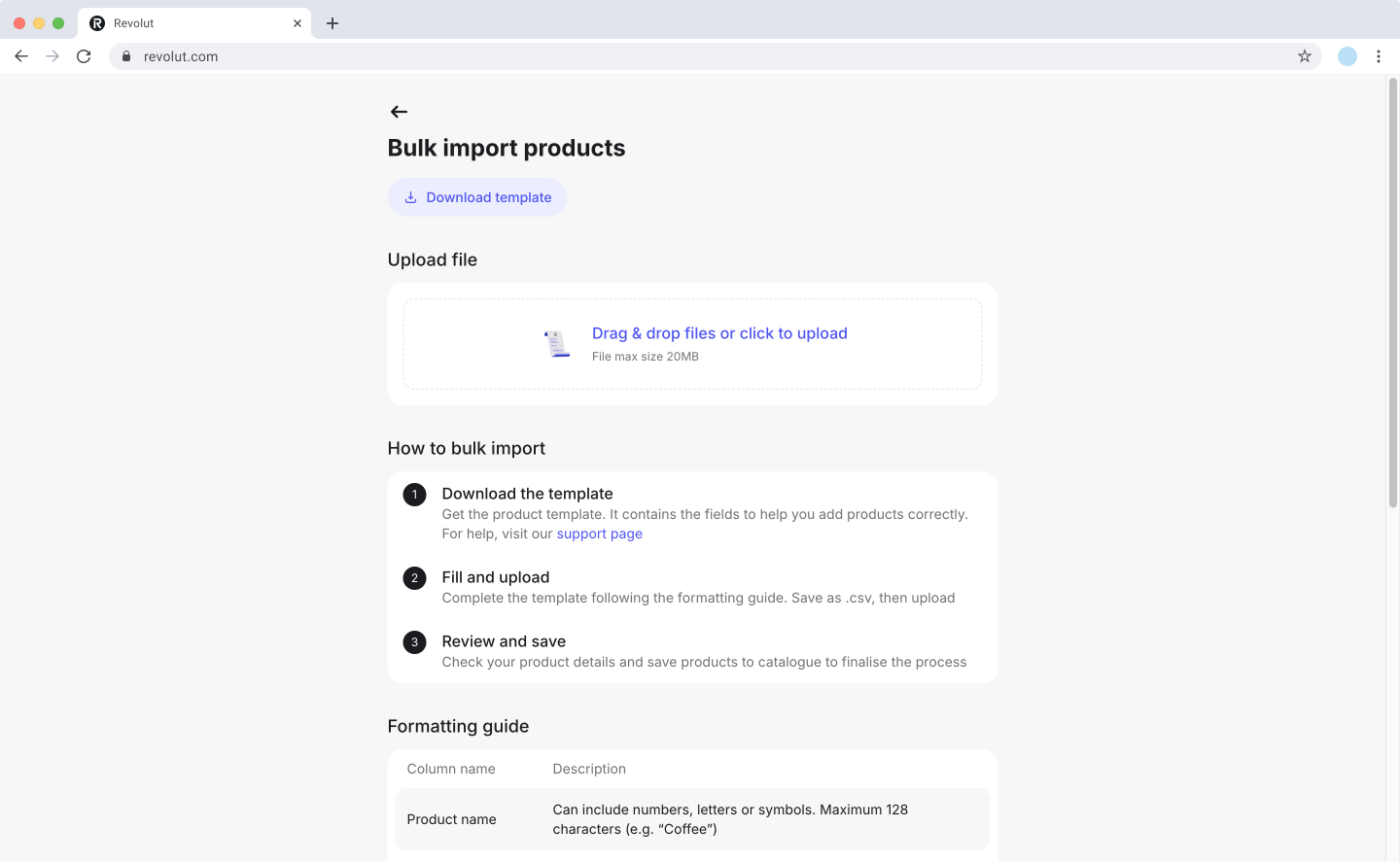Open a new tab with the plus button
Screen dimensions: 1400x862
[x=332, y=23]
